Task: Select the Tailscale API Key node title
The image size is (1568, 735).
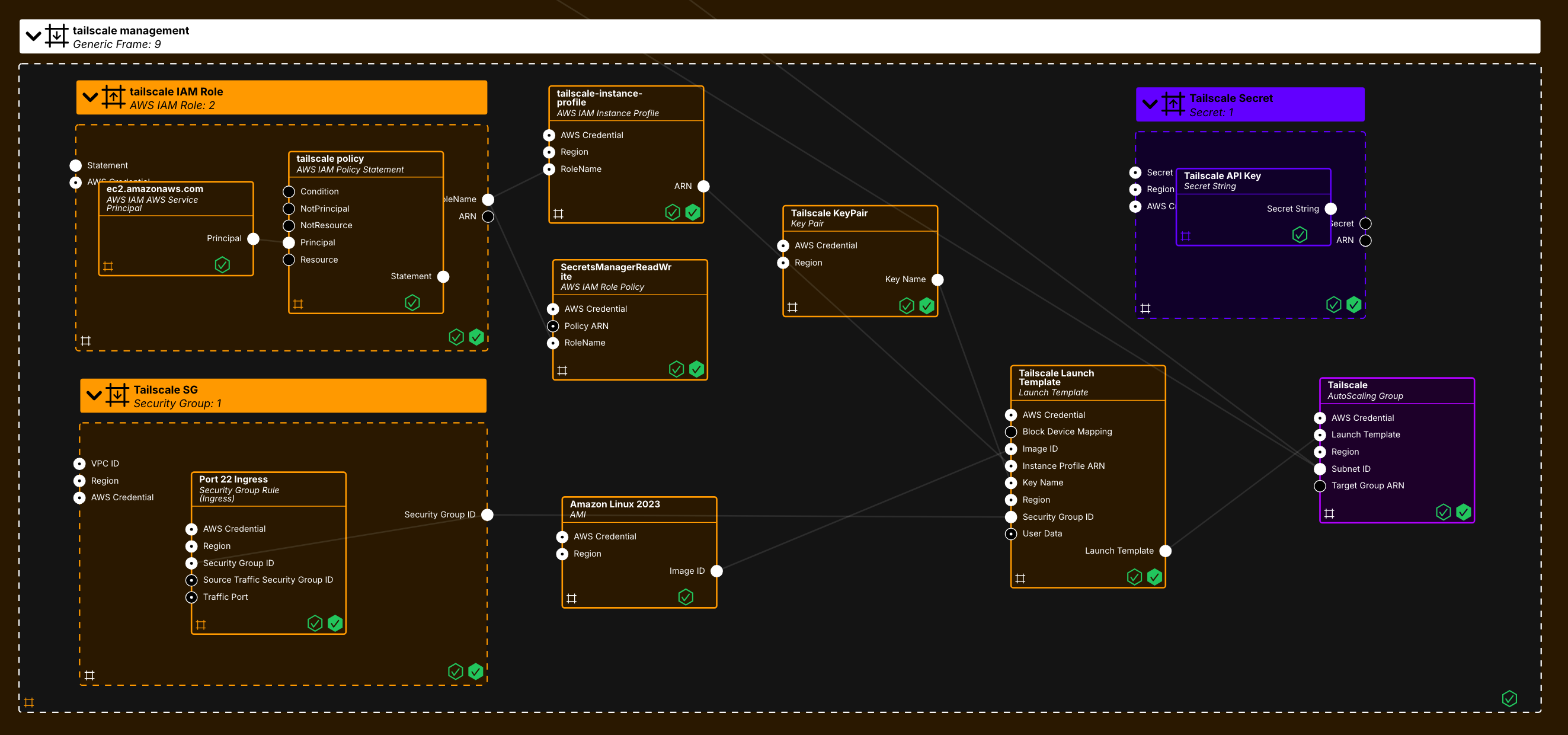Action: click(x=1223, y=176)
